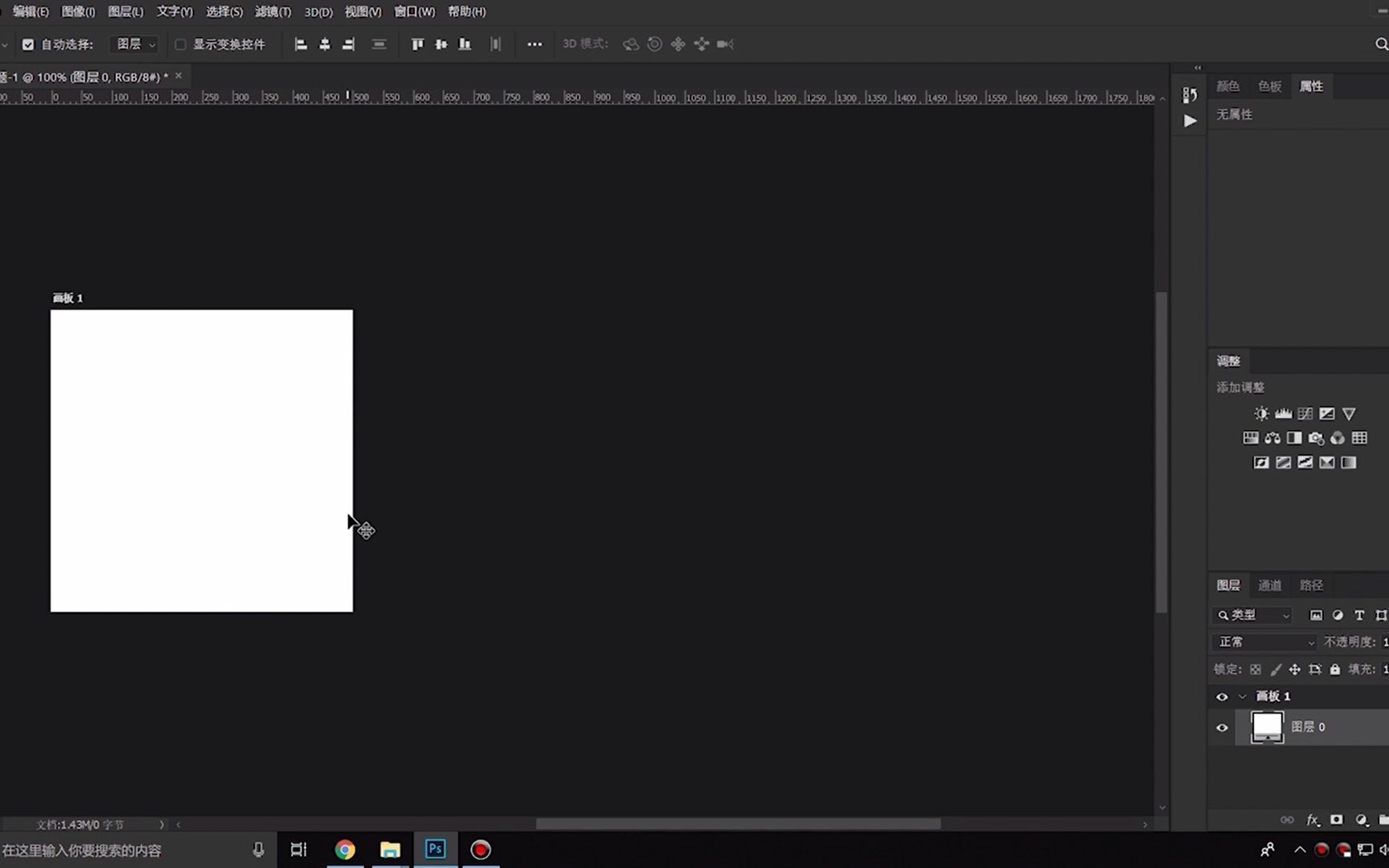This screenshot has height=868, width=1389.
Task: Add a Black & White adjustment
Action: 1294,438
